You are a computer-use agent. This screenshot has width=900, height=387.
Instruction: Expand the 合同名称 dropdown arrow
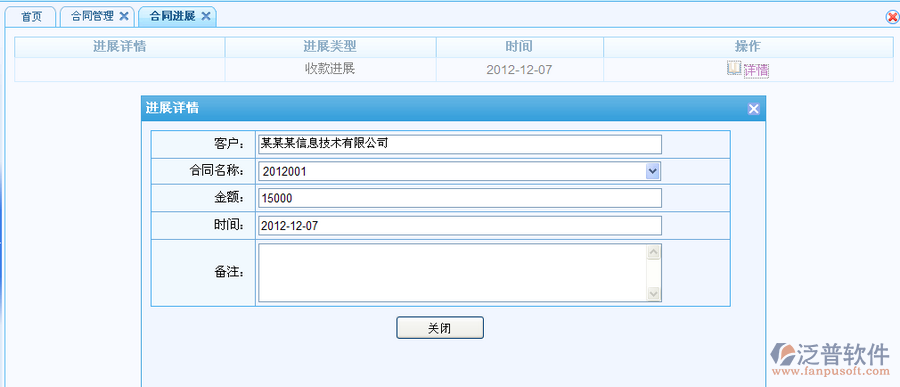click(653, 171)
